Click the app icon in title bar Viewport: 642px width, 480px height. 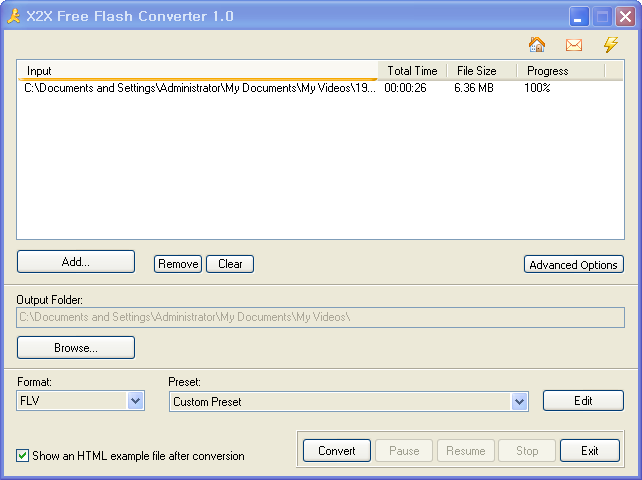(14, 16)
